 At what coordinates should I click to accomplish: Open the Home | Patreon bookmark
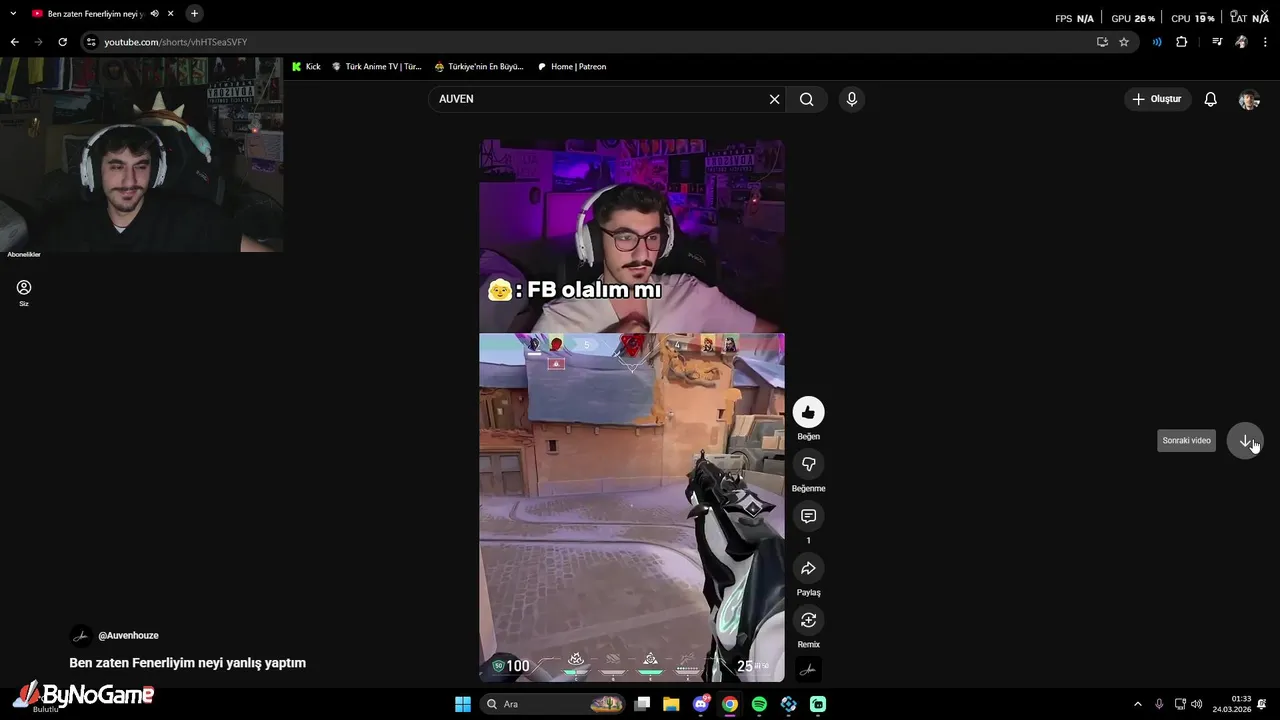coord(572,67)
